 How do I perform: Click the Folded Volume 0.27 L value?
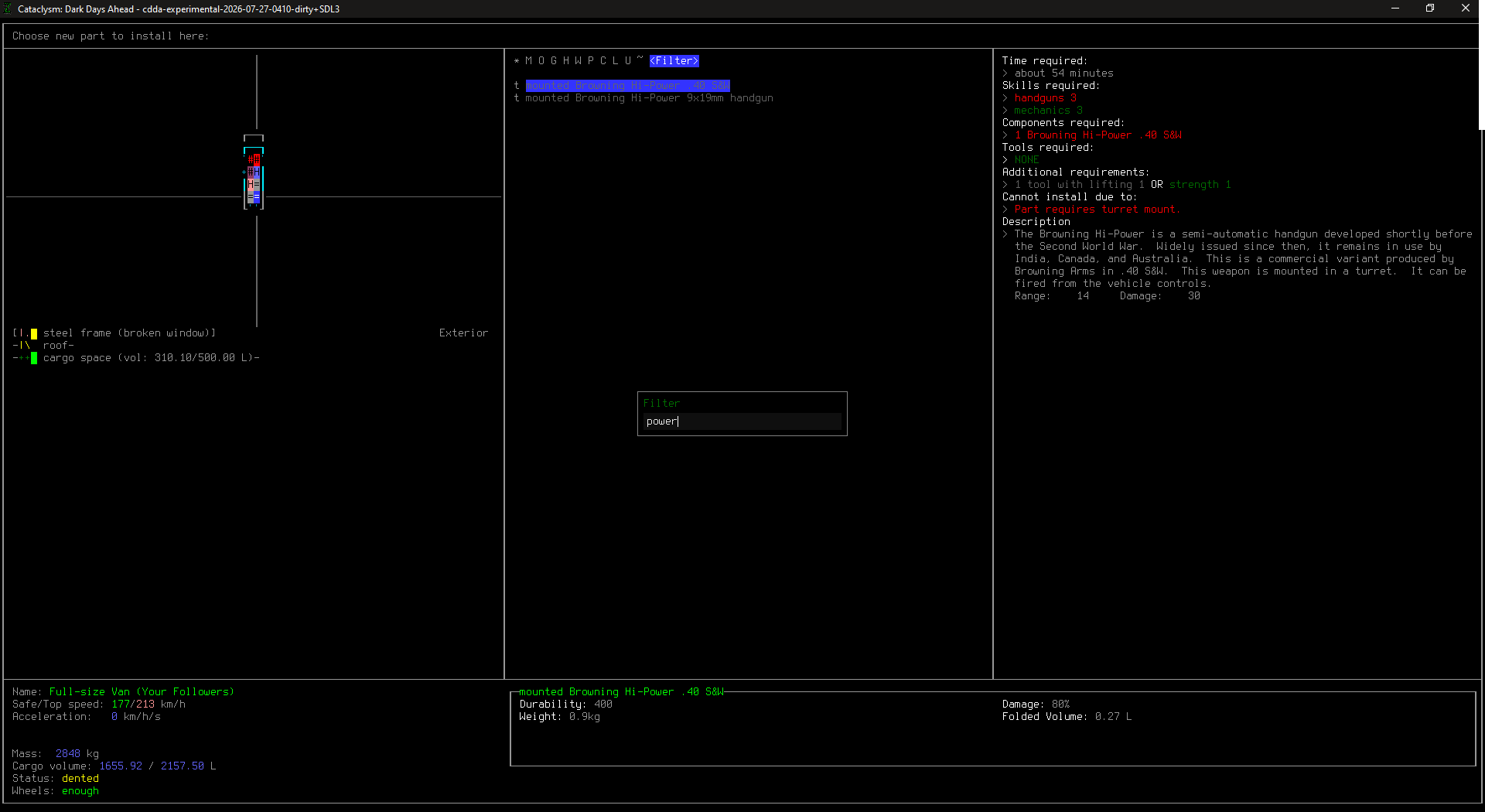point(1114,717)
